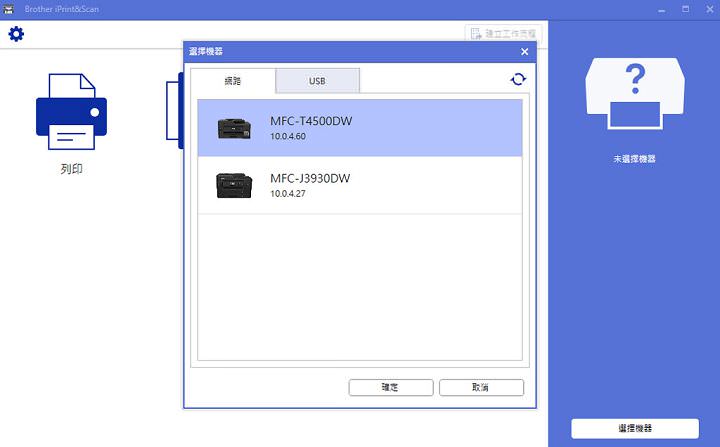Click the 選擇機器 button in the right panel
Screen dimensions: 720x447
coord(635,428)
